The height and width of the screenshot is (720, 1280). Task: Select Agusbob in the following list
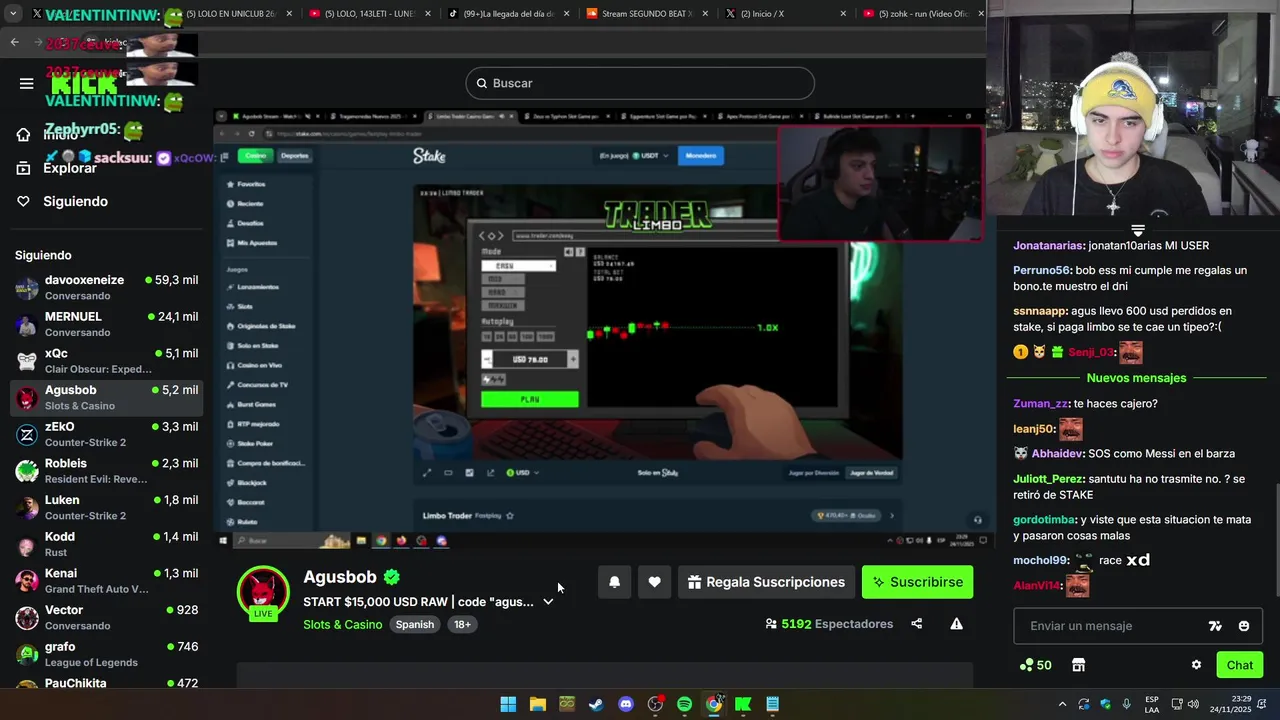click(x=105, y=397)
